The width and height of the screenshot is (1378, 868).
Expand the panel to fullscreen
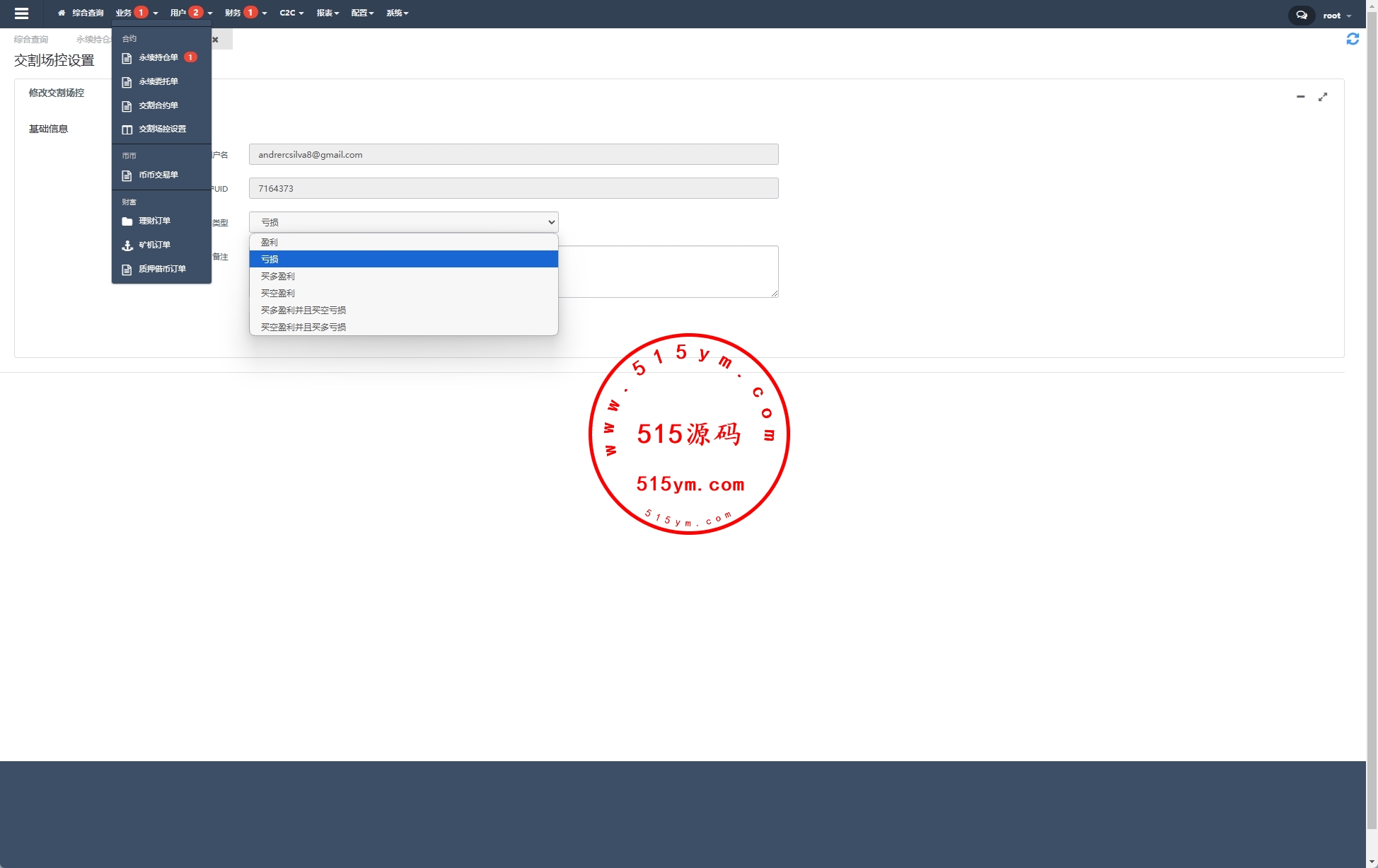[1322, 97]
